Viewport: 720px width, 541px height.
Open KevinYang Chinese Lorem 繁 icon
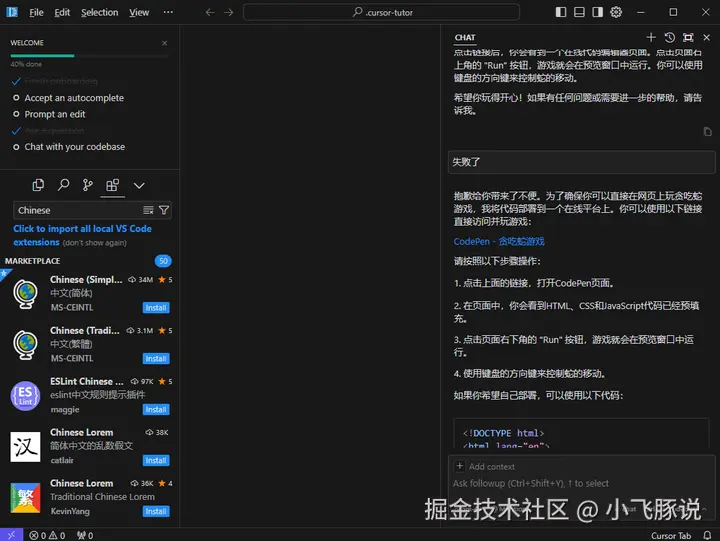(x=25, y=498)
